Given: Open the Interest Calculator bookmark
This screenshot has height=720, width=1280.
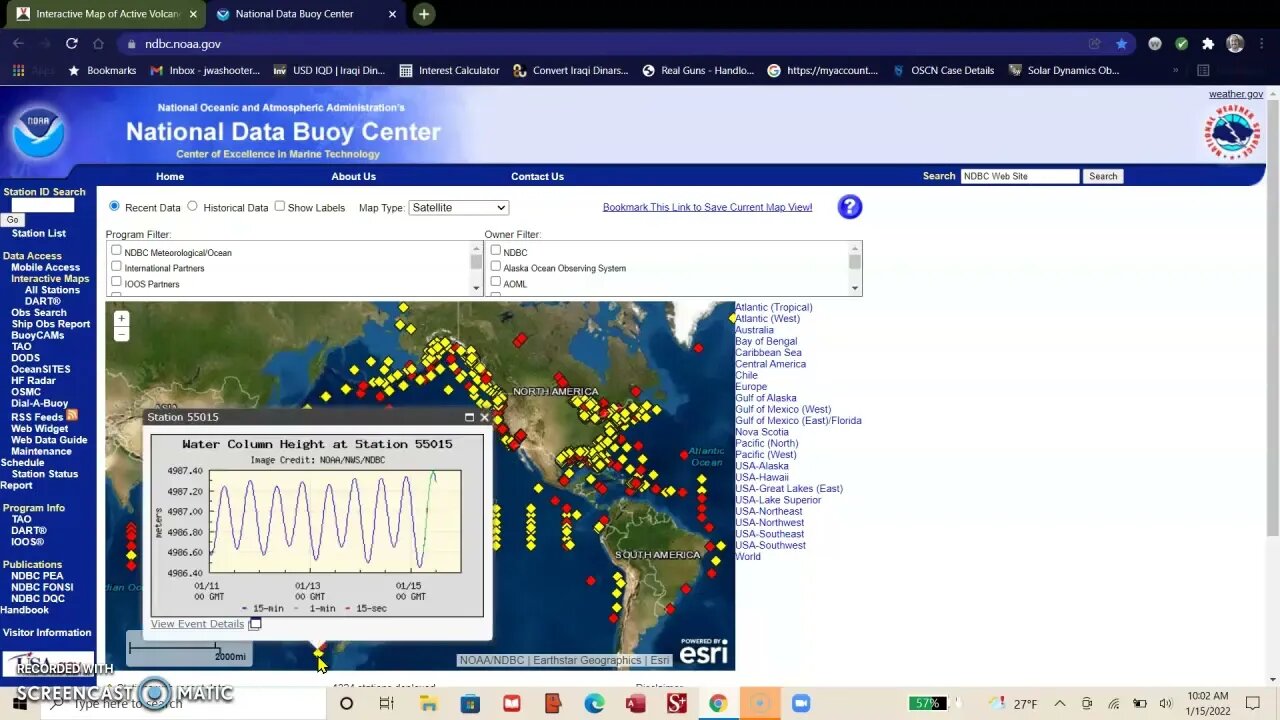Looking at the screenshot, I should click(449, 70).
